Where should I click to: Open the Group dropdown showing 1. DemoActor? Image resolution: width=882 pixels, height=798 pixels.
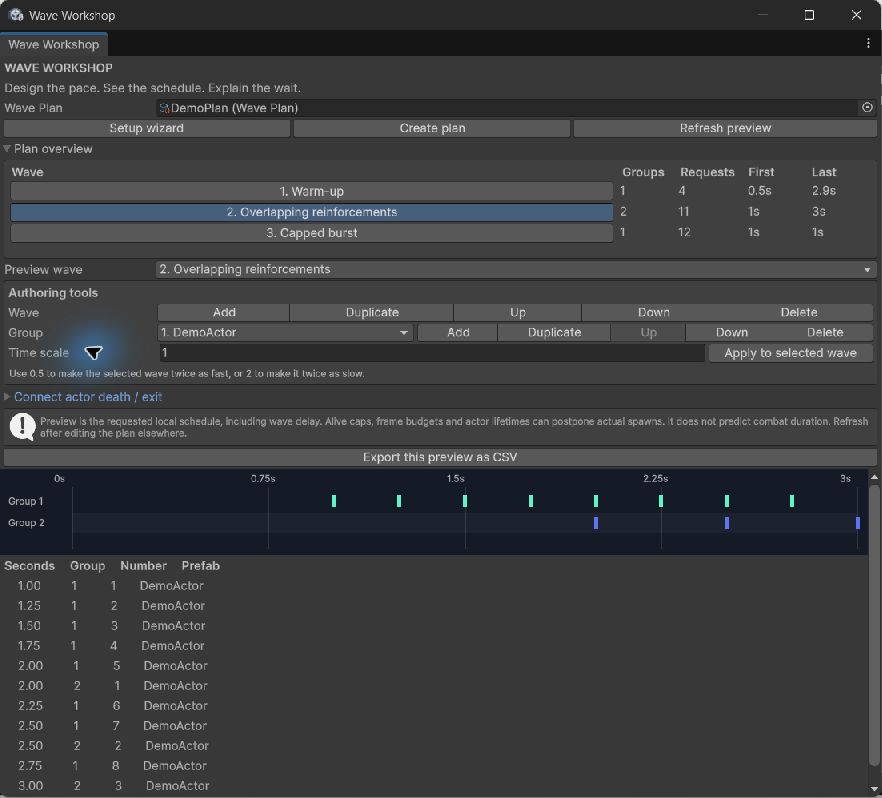coord(285,332)
